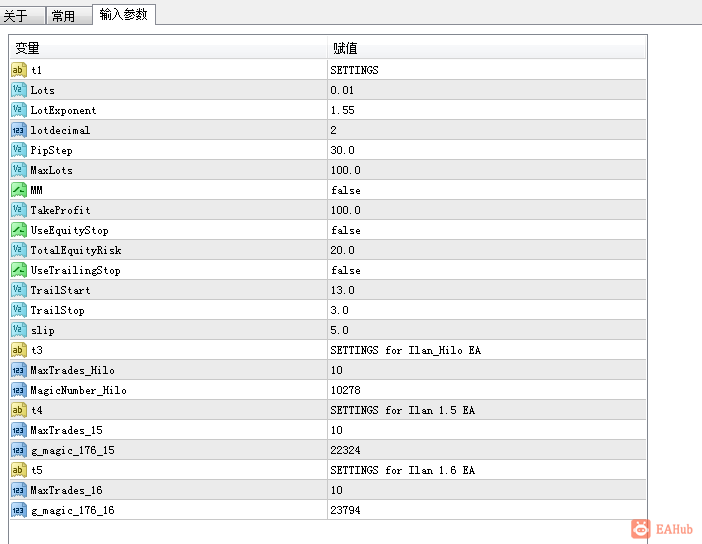Click the 变量 column header
Image resolution: width=702 pixels, height=544 pixels.
[168, 47]
